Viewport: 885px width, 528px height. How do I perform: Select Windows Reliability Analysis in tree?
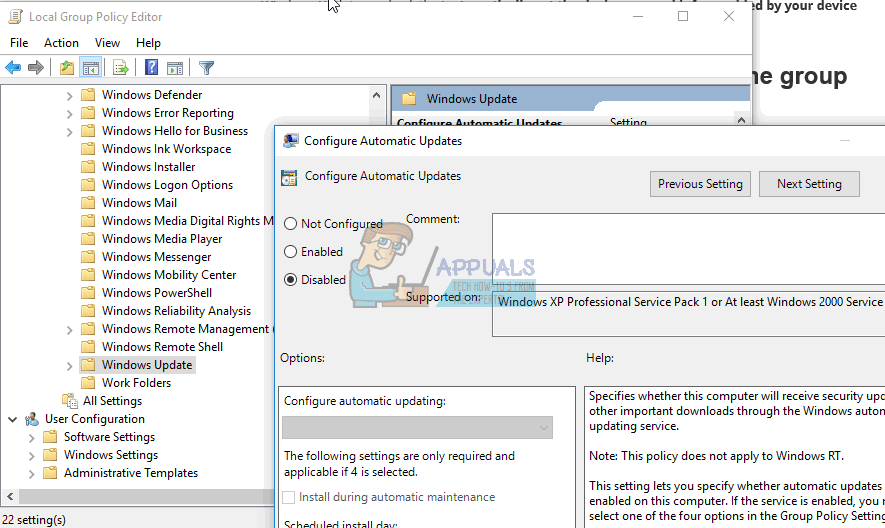[176, 311]
